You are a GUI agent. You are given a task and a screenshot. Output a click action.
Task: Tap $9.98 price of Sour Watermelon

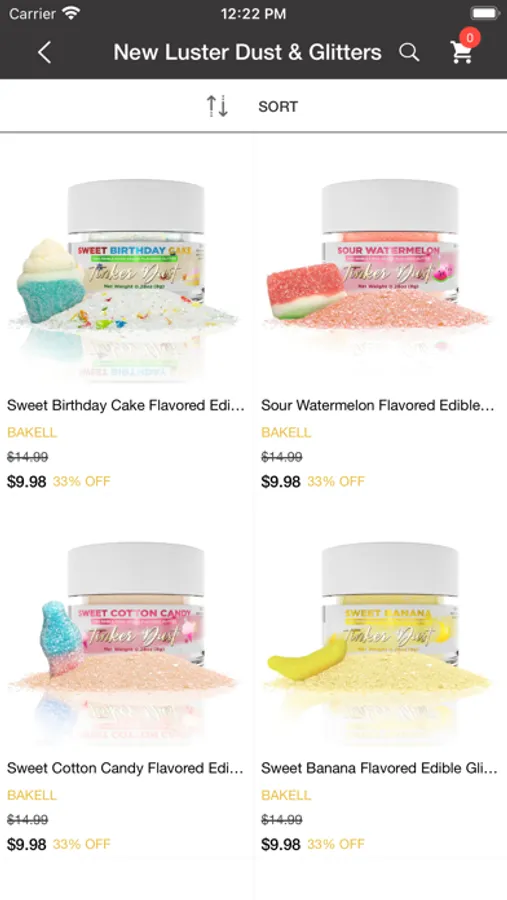point(281,482)
